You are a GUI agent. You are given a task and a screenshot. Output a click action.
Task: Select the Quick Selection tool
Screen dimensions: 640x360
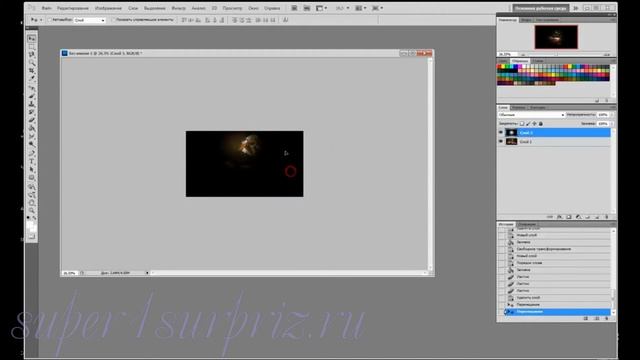tap(32, 62)
